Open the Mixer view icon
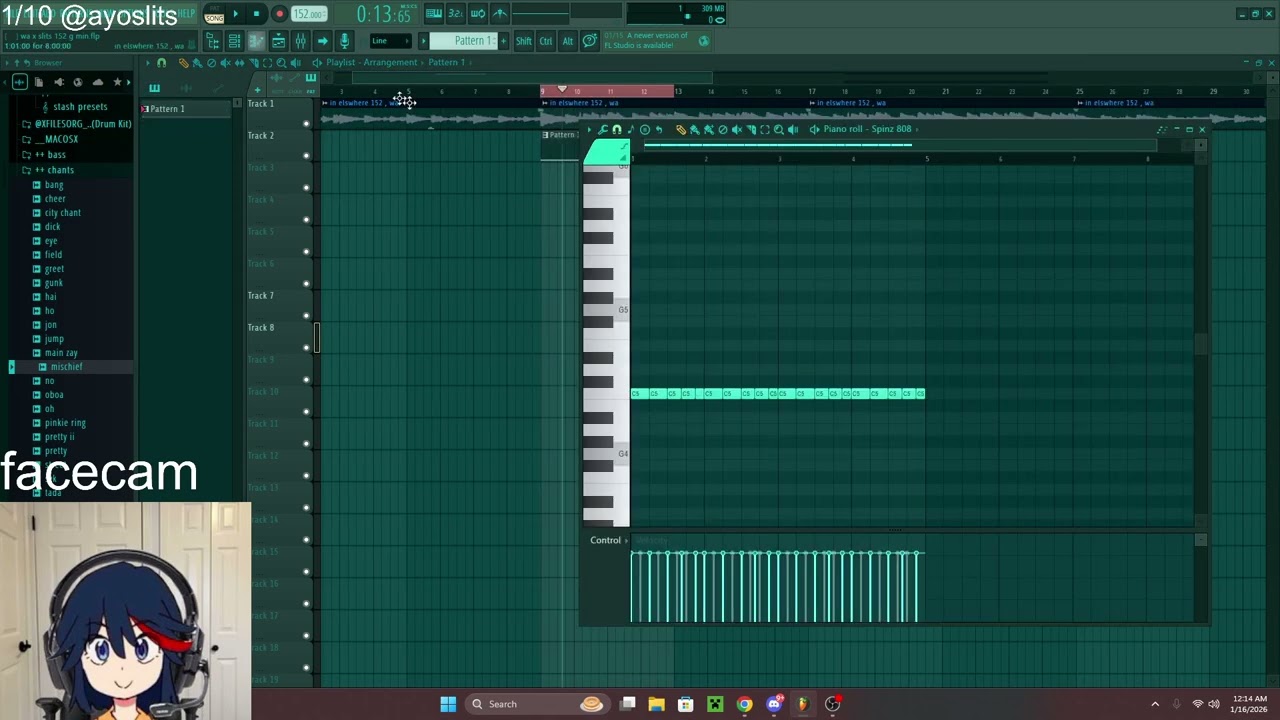 tap(300, 41)
